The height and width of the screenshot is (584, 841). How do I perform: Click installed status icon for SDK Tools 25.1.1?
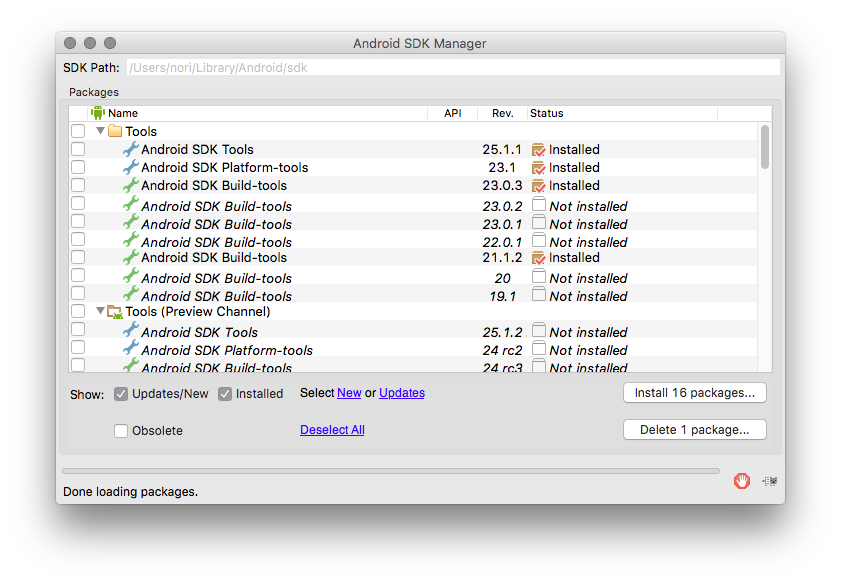click(538, 150)
